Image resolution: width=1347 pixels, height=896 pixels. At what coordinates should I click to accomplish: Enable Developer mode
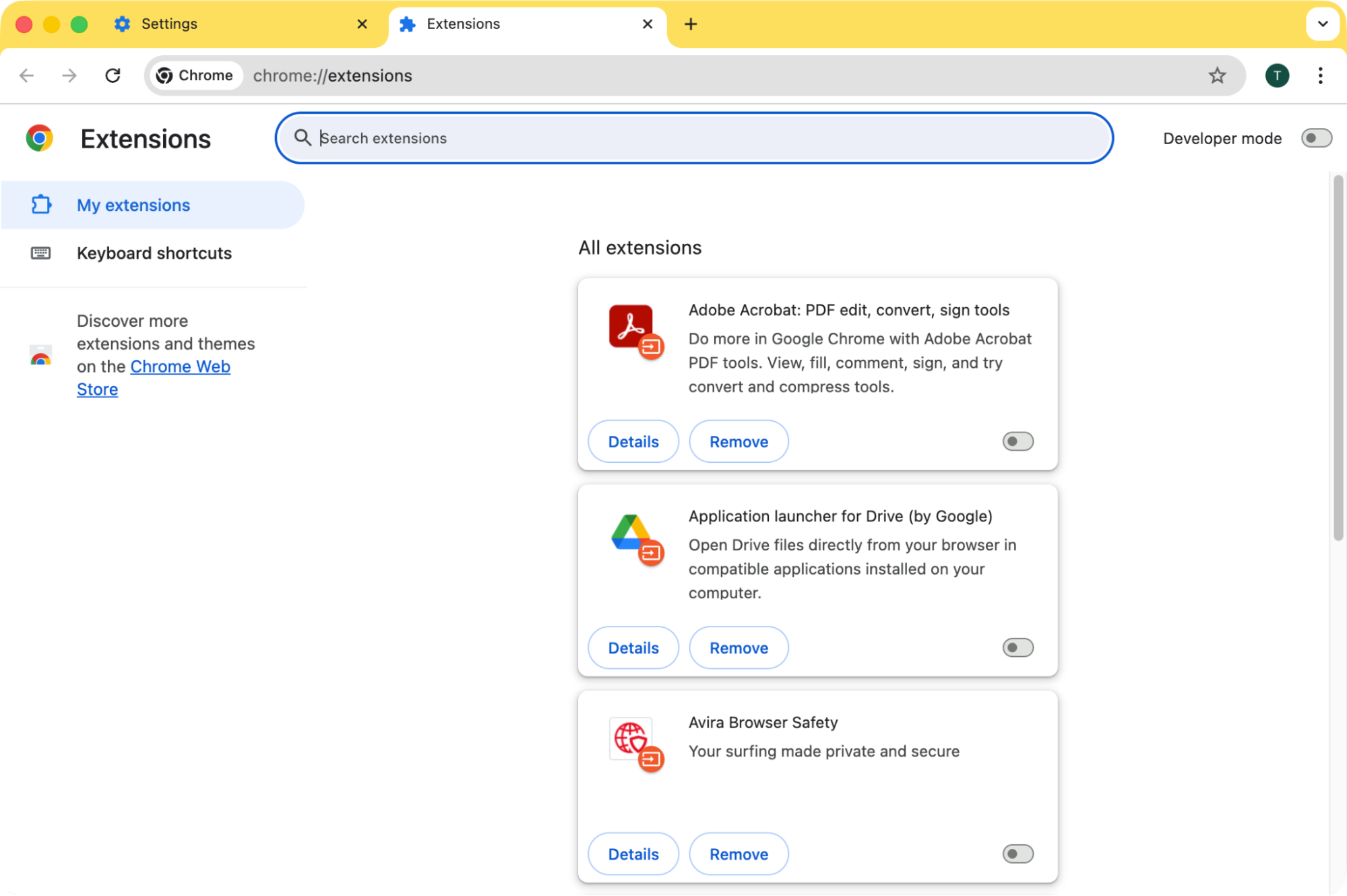(x=1316, y=138)
